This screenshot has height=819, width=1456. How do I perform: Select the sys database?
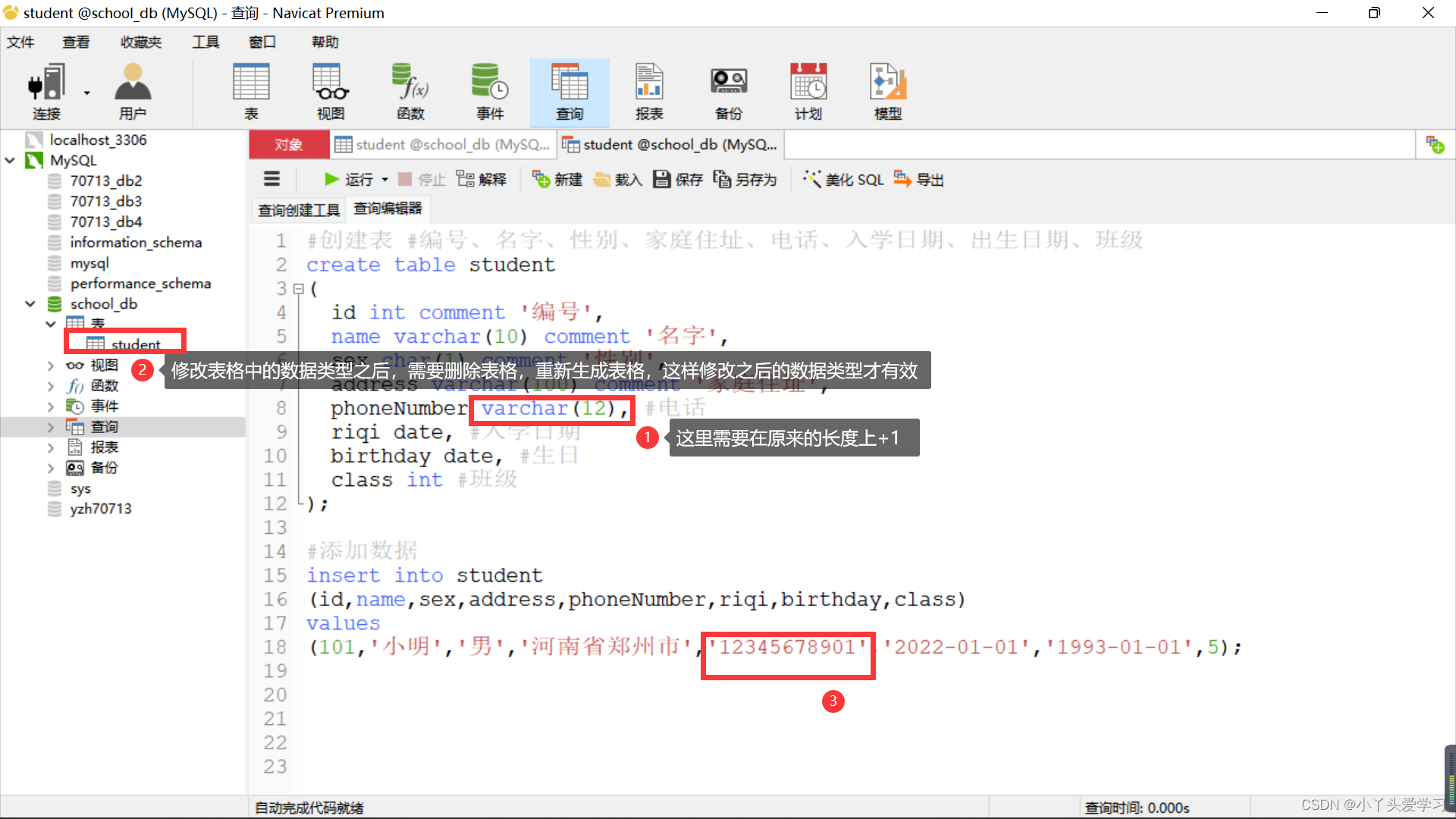[x=80, y=488]
